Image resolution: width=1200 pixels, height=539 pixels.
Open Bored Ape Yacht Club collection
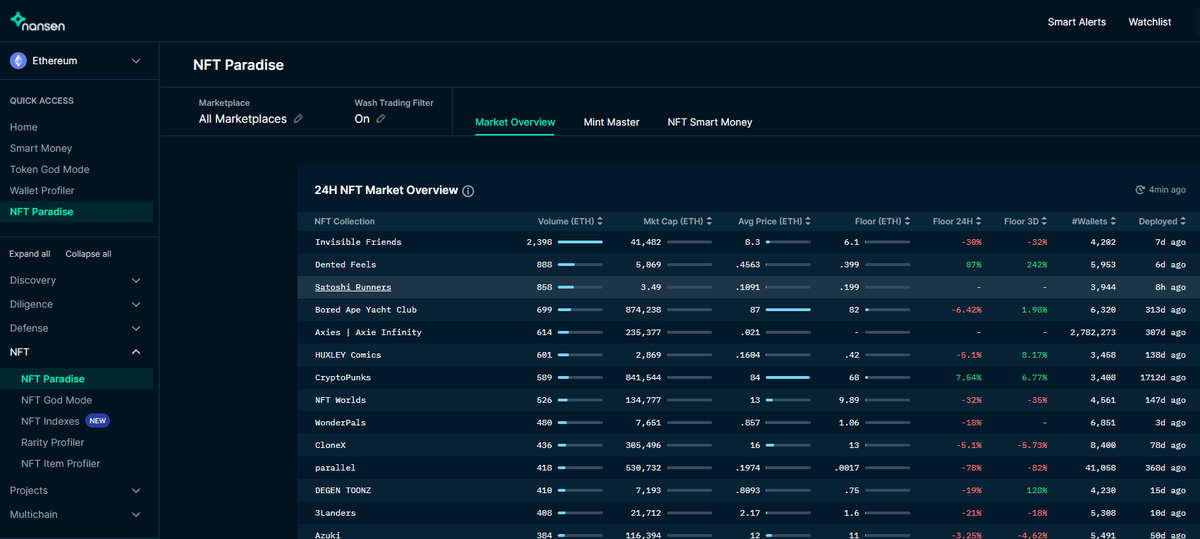pos(366,310)
